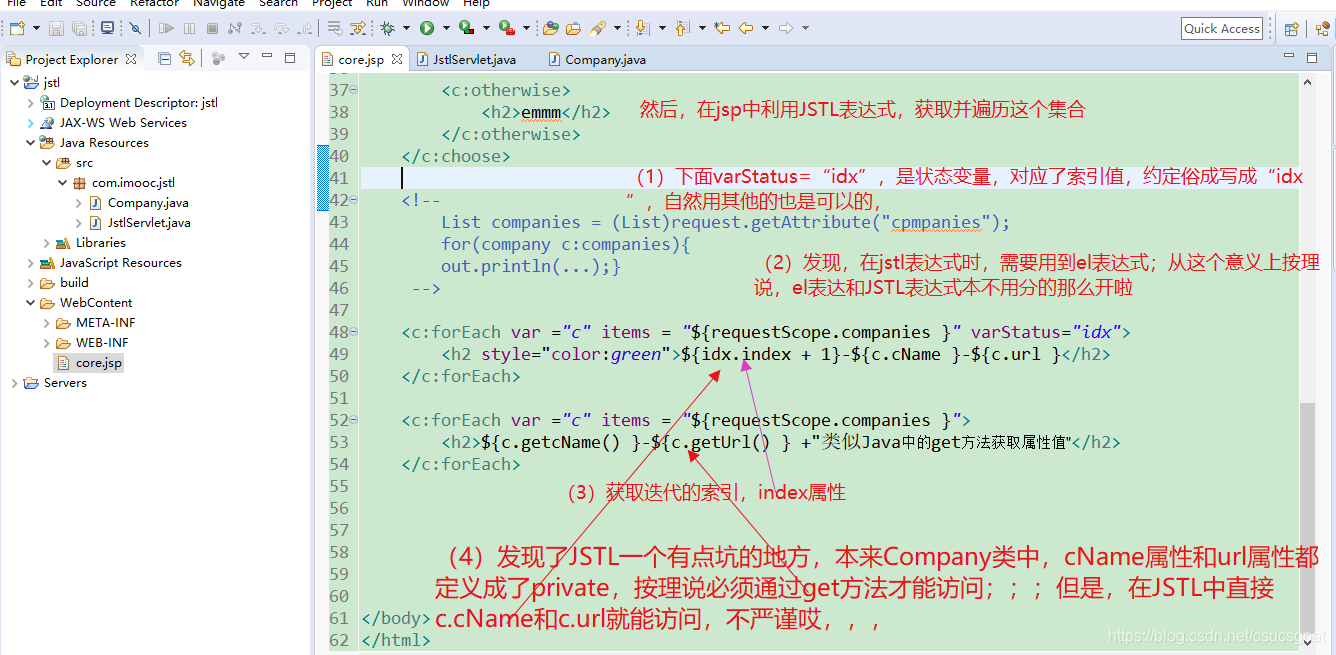Toggle code fold at line 48

354,332
